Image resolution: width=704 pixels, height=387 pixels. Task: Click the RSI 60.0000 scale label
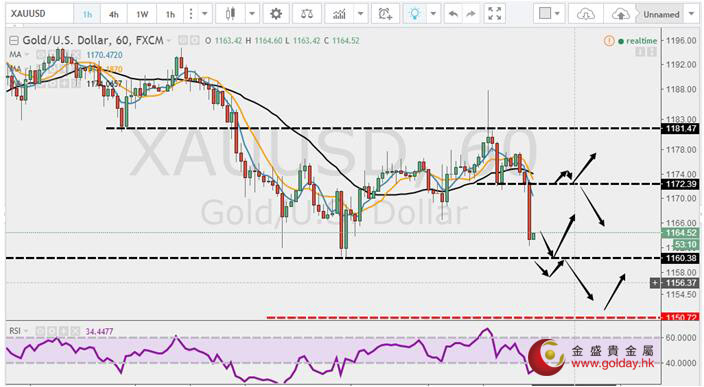click(681, 338)
